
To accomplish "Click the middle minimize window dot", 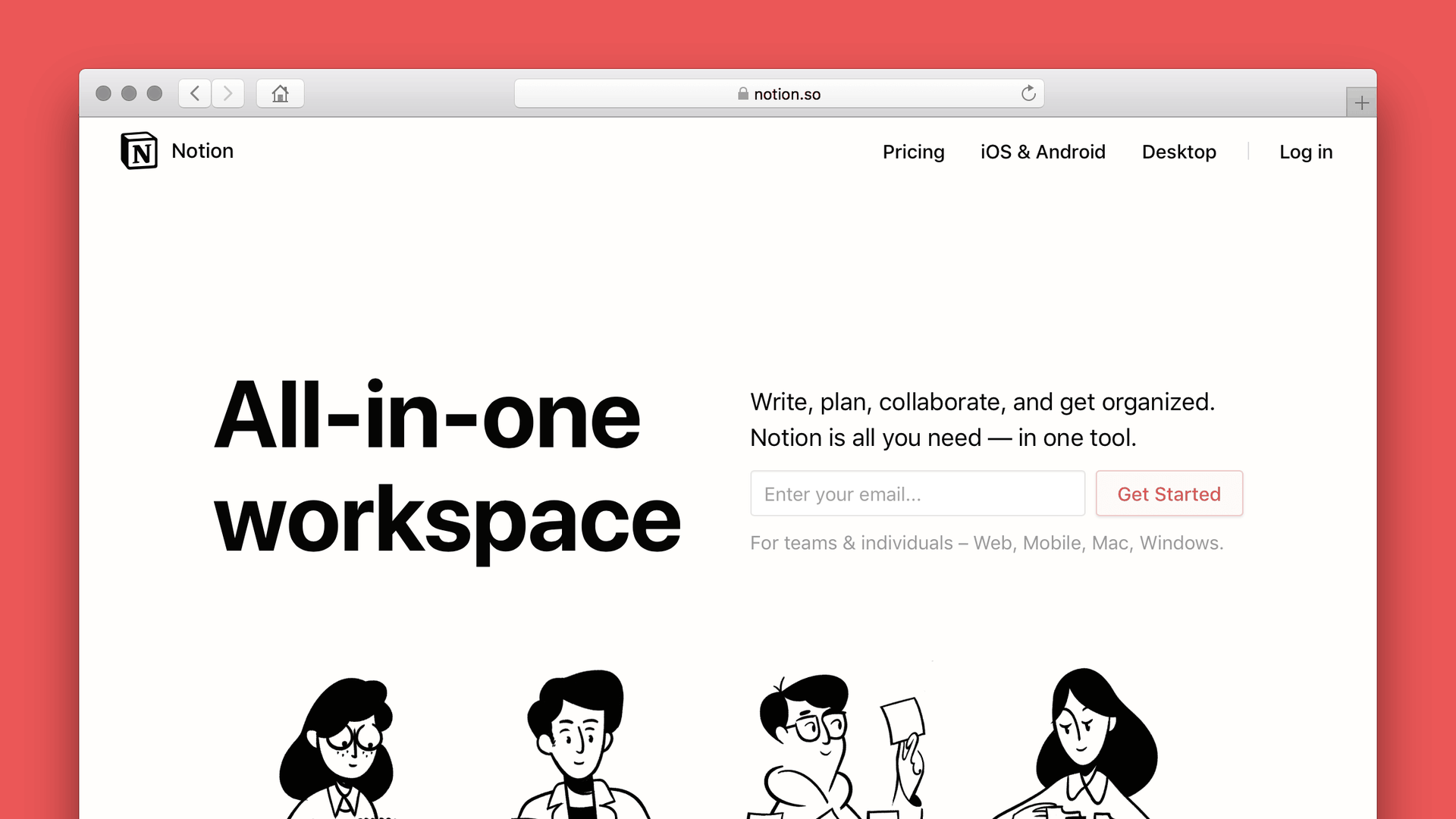I will 129,93.
